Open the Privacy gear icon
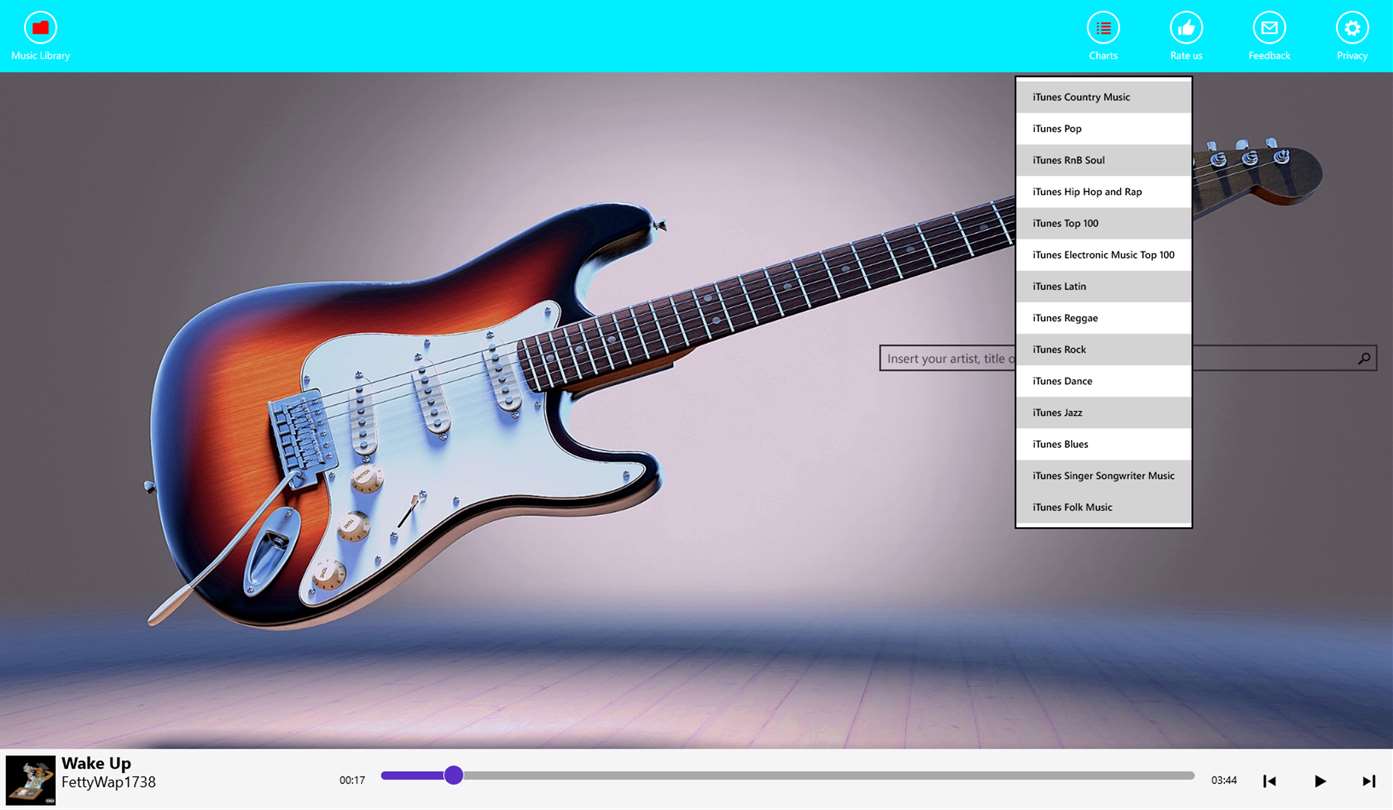 coord(1352,28)
